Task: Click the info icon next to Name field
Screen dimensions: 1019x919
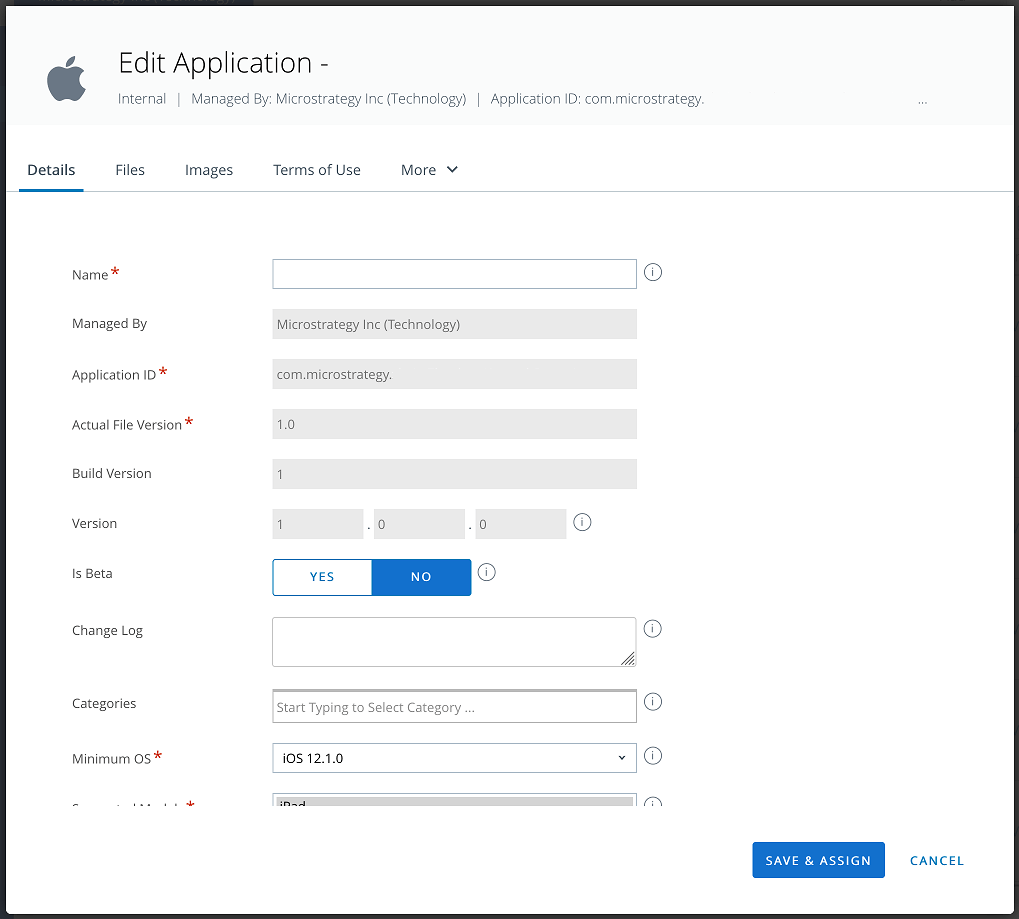Action: tap(652, 272)
